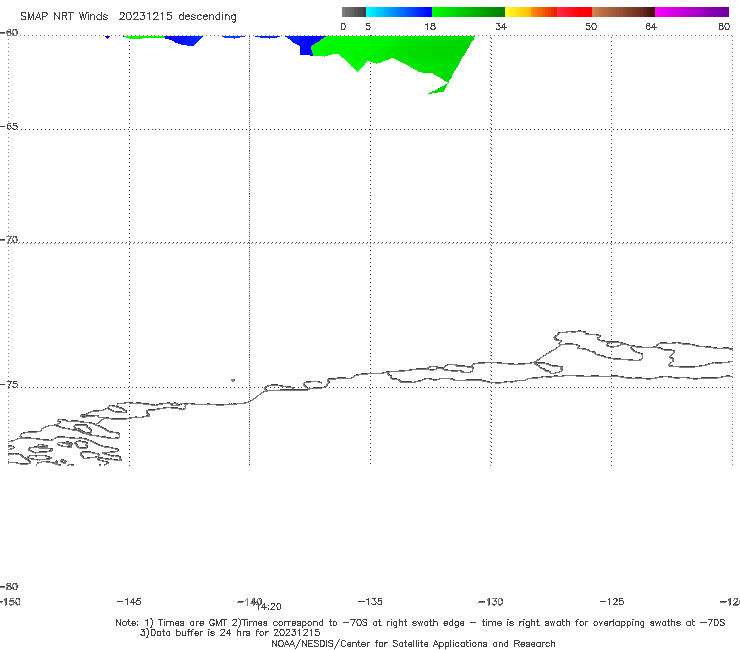Screen dimensions: 740x650
Task: Click the color bar label "50"
Action: (591, 26)
